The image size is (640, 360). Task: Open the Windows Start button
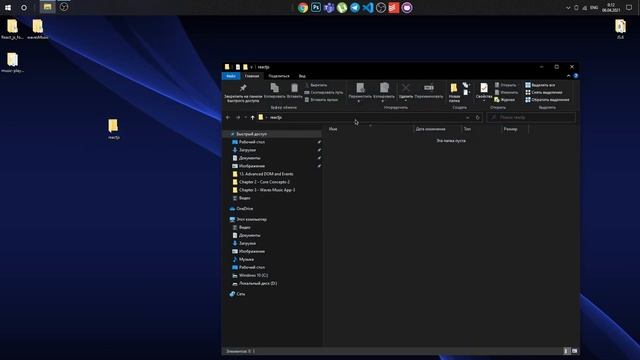8,7
